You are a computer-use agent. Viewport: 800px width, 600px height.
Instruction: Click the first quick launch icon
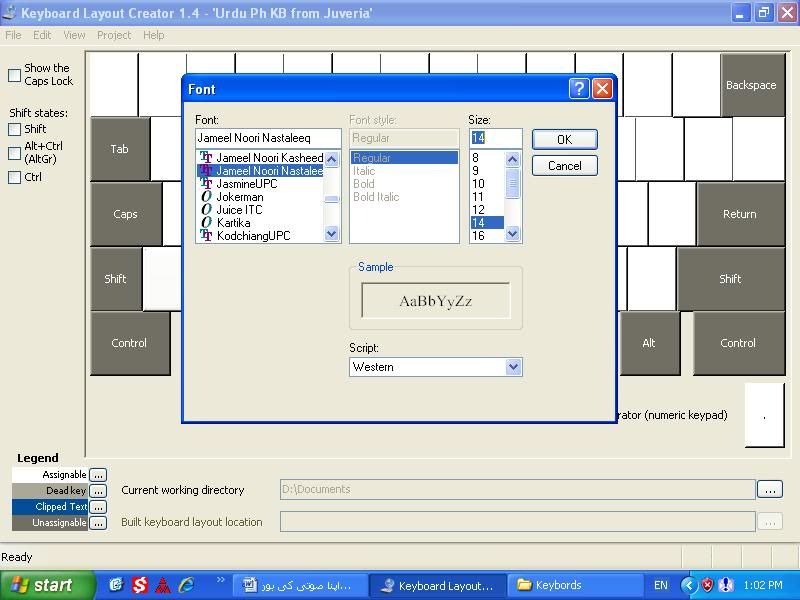pos(116,585)
